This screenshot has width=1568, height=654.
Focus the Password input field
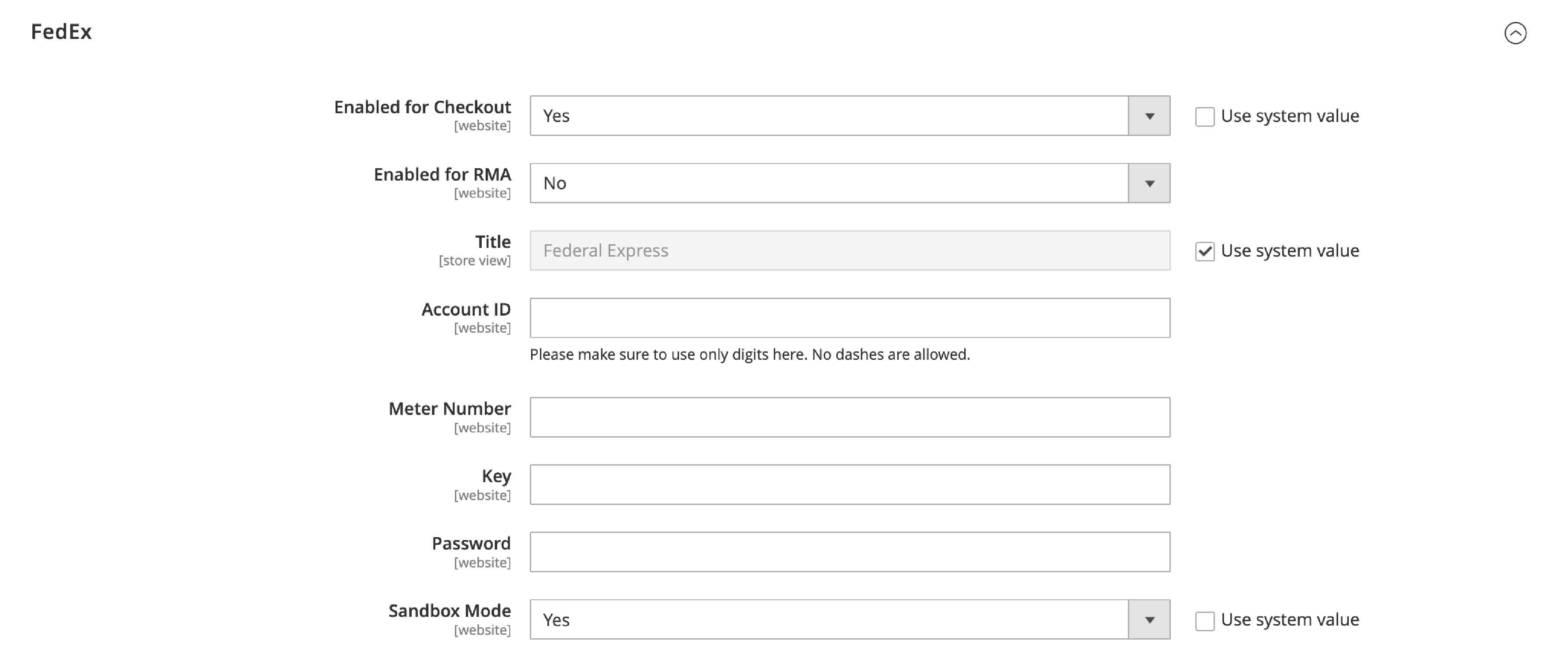[850, 552]
